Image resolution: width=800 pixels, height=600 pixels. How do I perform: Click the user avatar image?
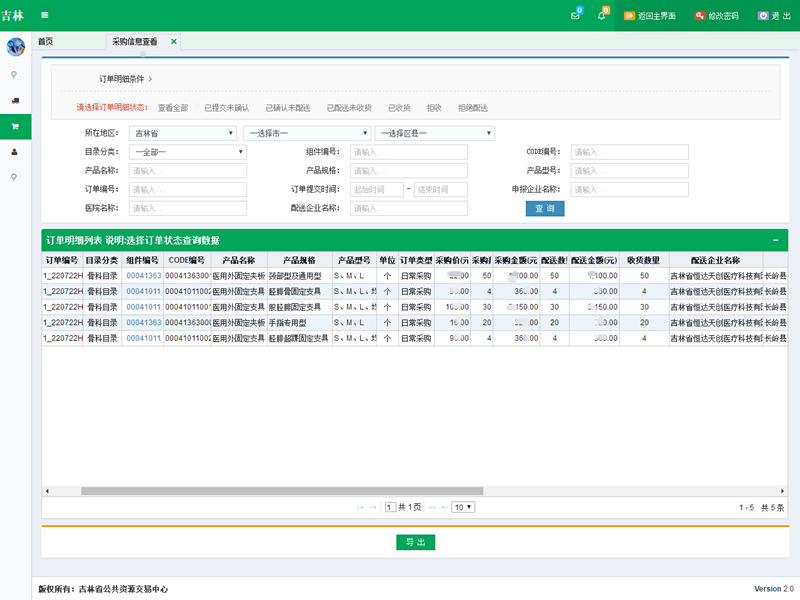tap(15, 47)
